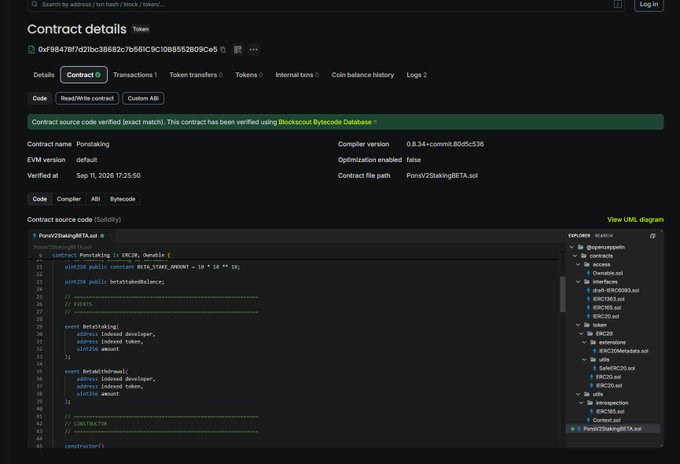The image size is (680, 464).
Task: Collapse the contracts folder chevron
Action: [575, 256]
